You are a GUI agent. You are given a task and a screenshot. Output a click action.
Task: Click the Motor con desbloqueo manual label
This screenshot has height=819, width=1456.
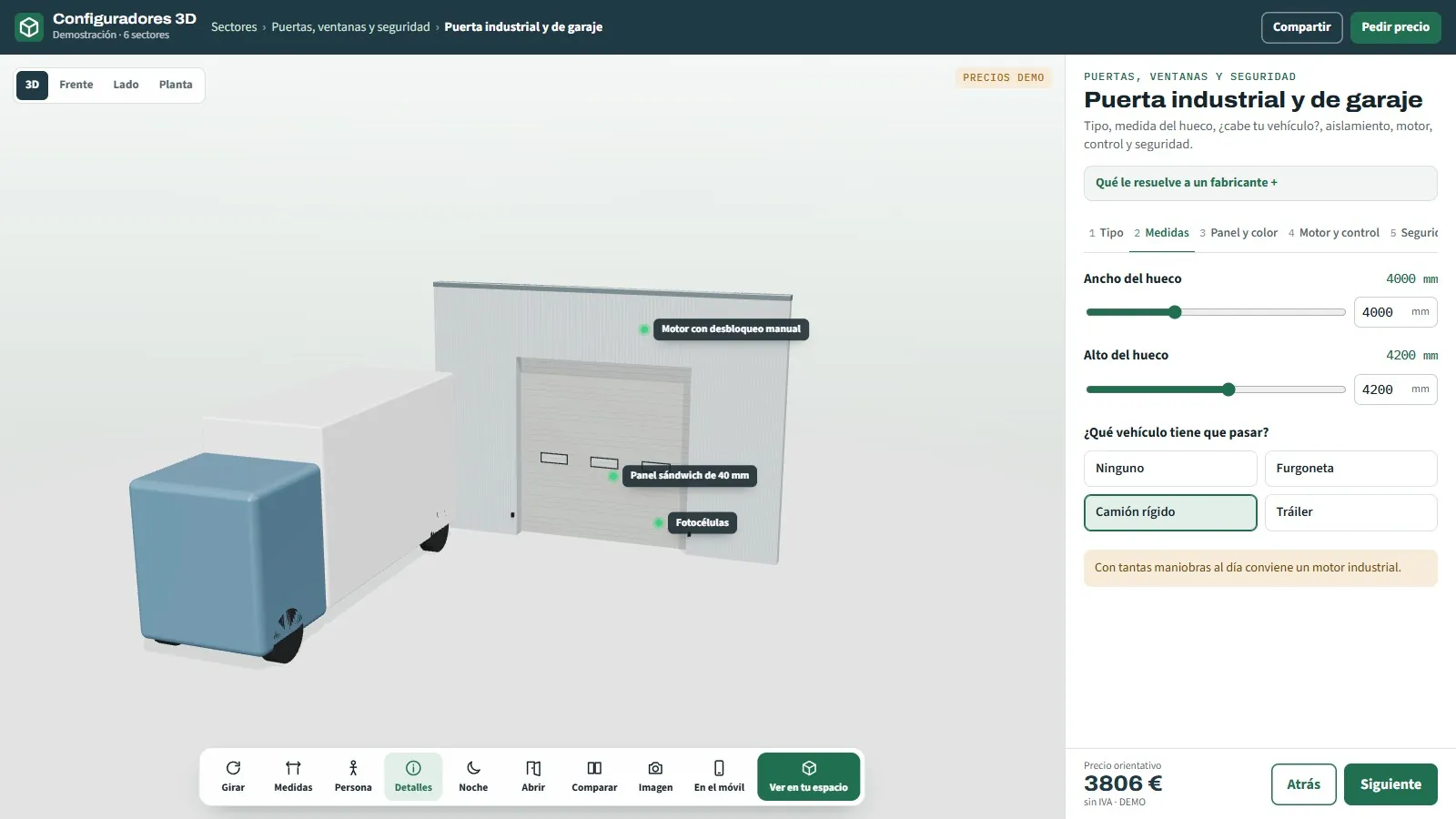point(731,329)
